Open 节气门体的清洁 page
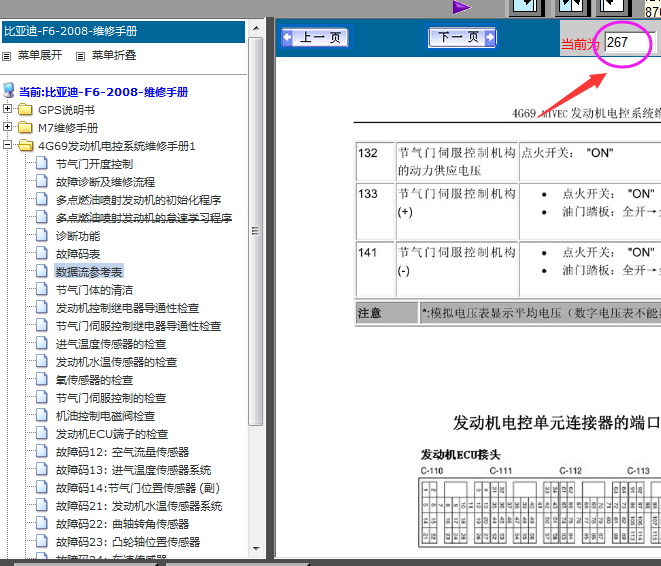The image size is (661, 566). pos(94,290)
